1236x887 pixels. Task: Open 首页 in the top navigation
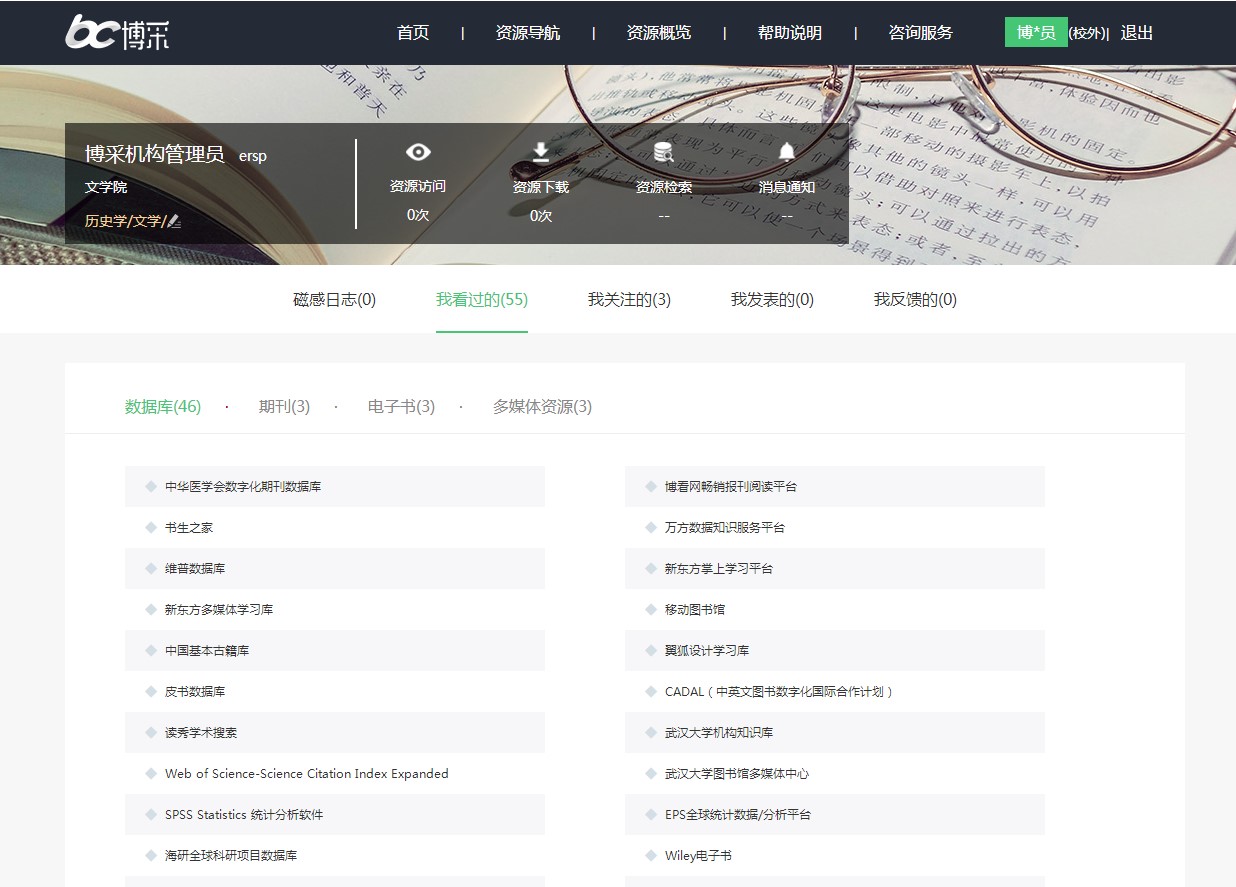click(x=413, y=33)
